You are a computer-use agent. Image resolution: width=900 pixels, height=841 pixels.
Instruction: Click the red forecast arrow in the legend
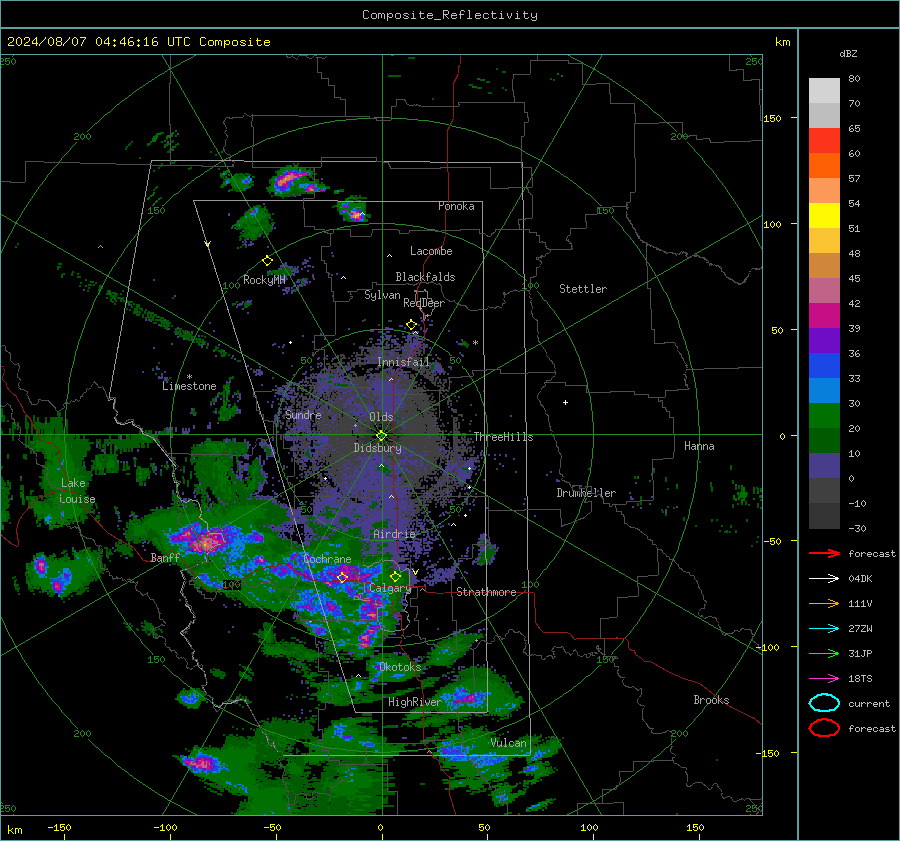click(x=824, y=553)
